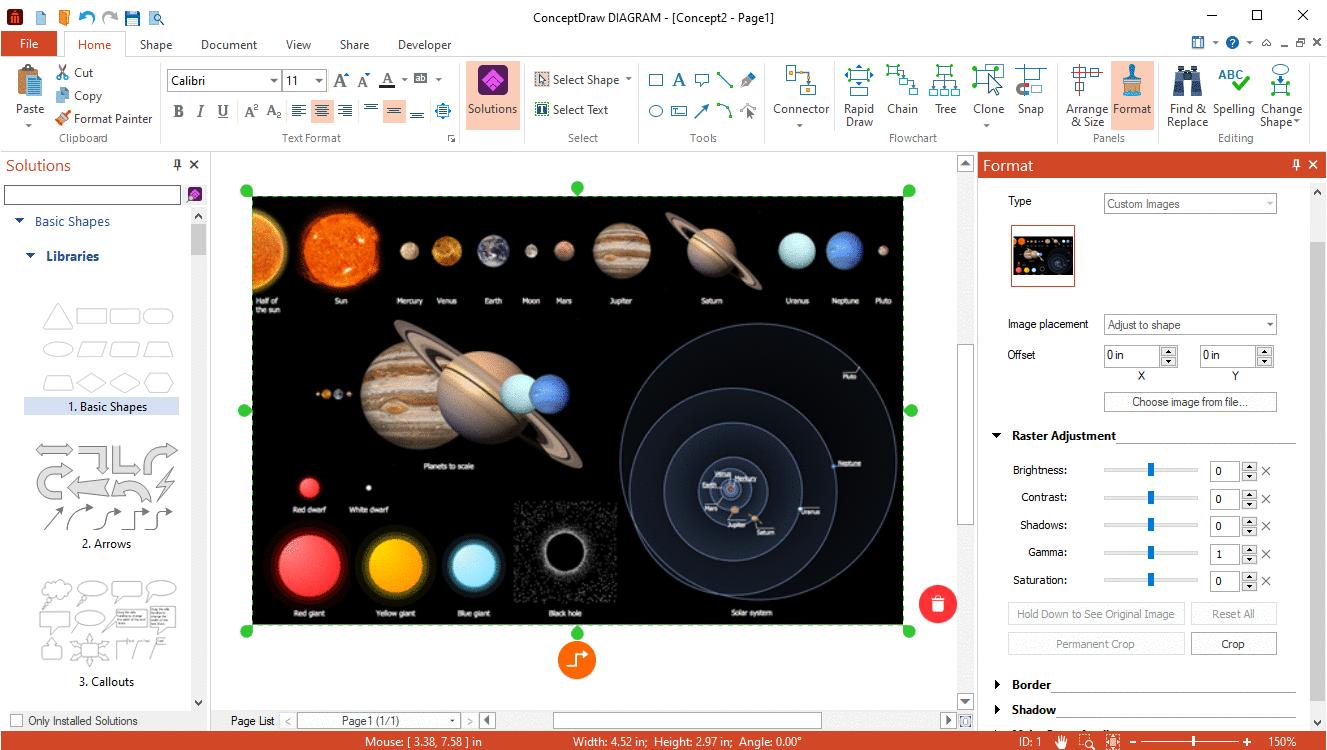Select the Format Painter tool
Viewport: 1327px width, 750px height.
[x=104, y=118]
